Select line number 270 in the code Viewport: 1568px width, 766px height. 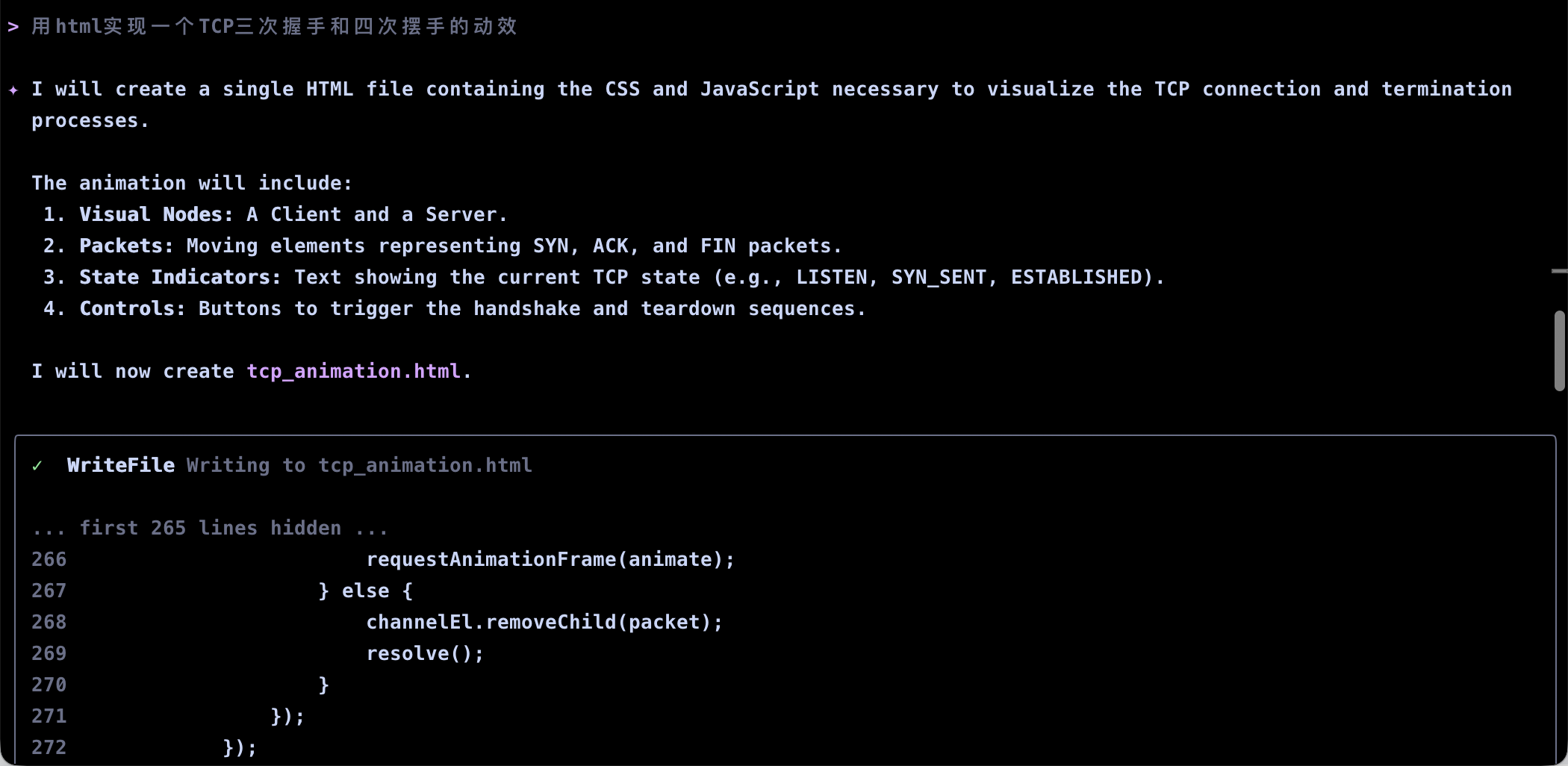coord(49,685)
